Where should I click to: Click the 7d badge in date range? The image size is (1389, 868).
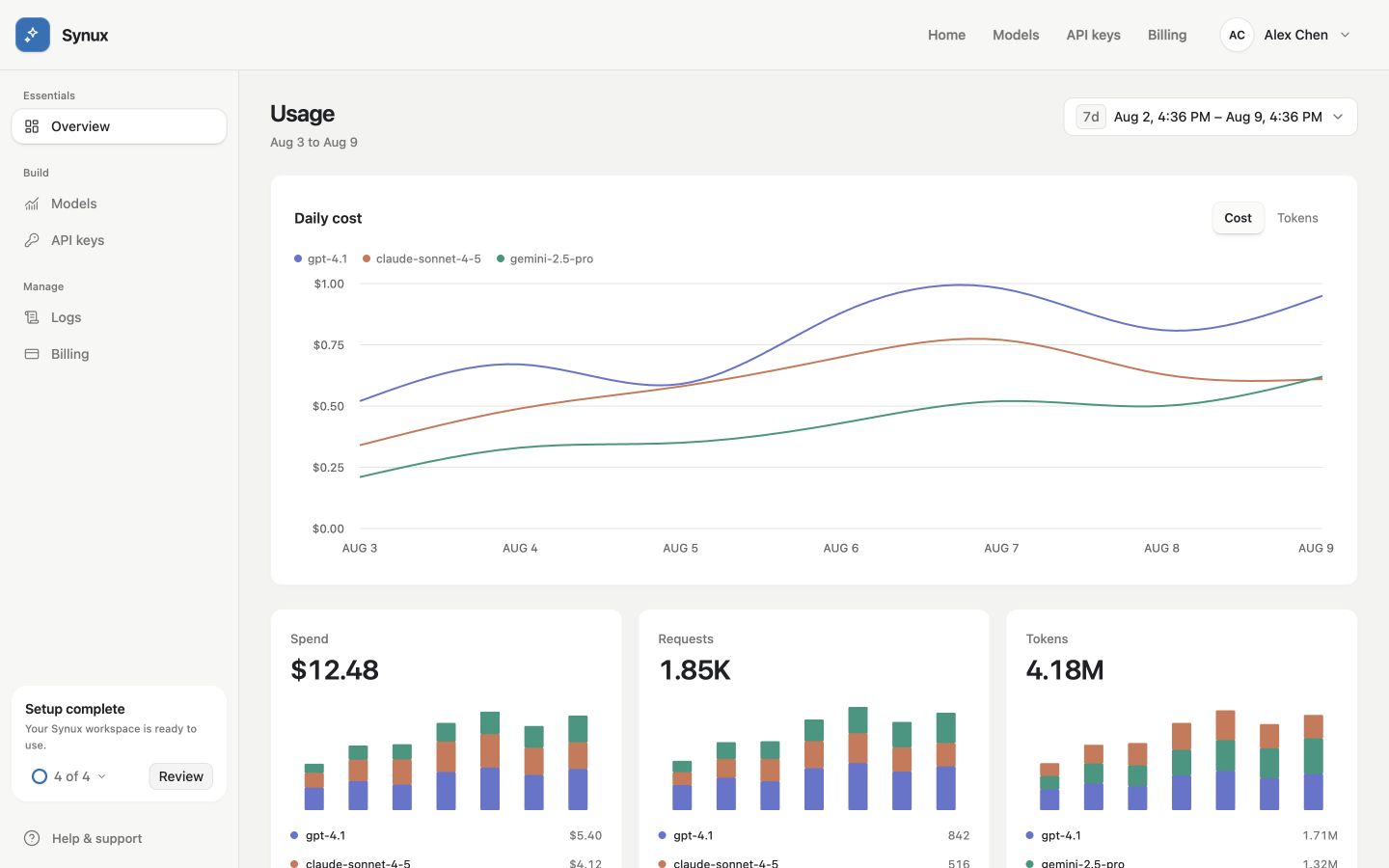[x=1091, y=117]
